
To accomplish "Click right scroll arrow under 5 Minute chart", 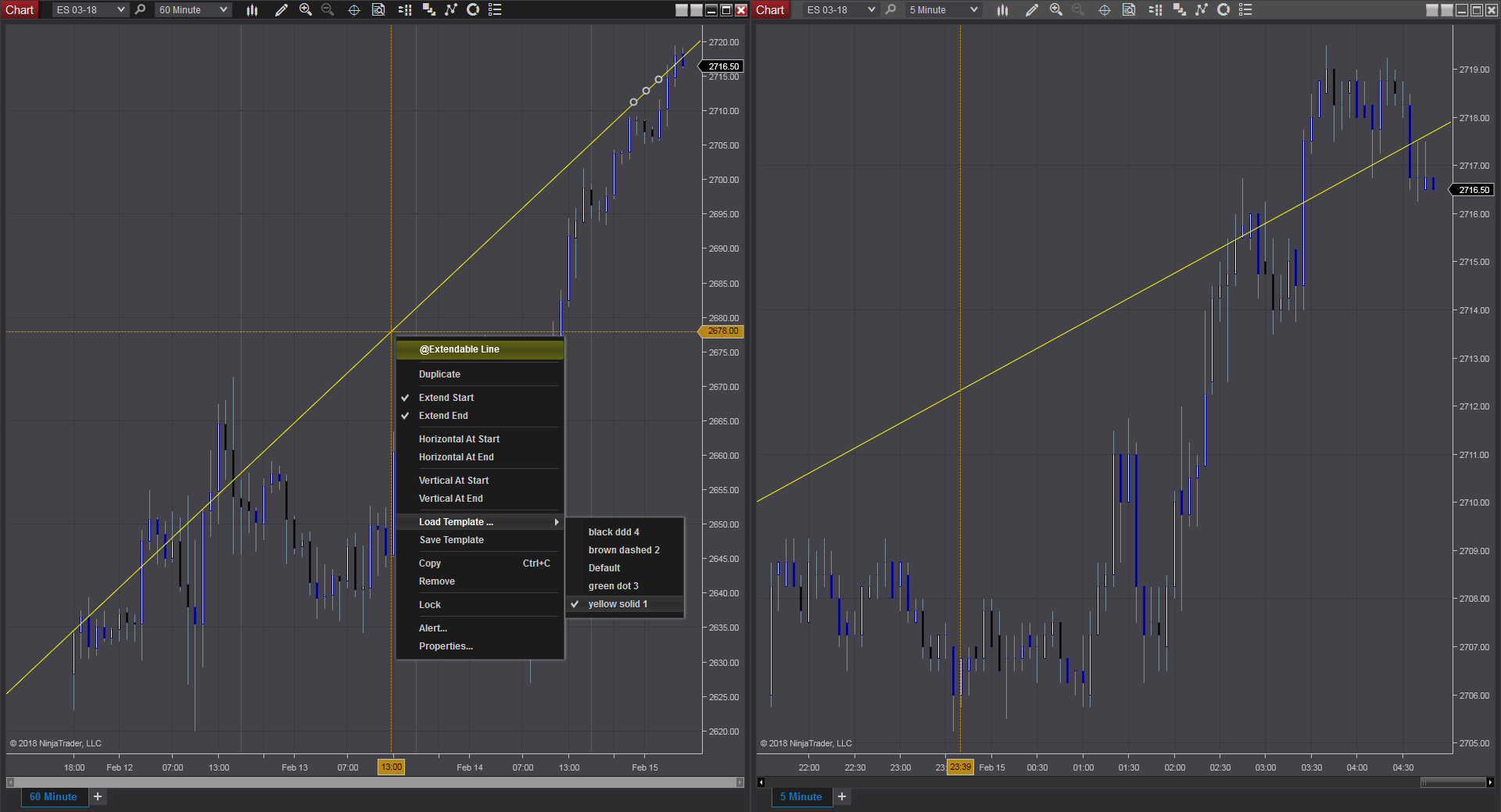I will [1490, 782].
